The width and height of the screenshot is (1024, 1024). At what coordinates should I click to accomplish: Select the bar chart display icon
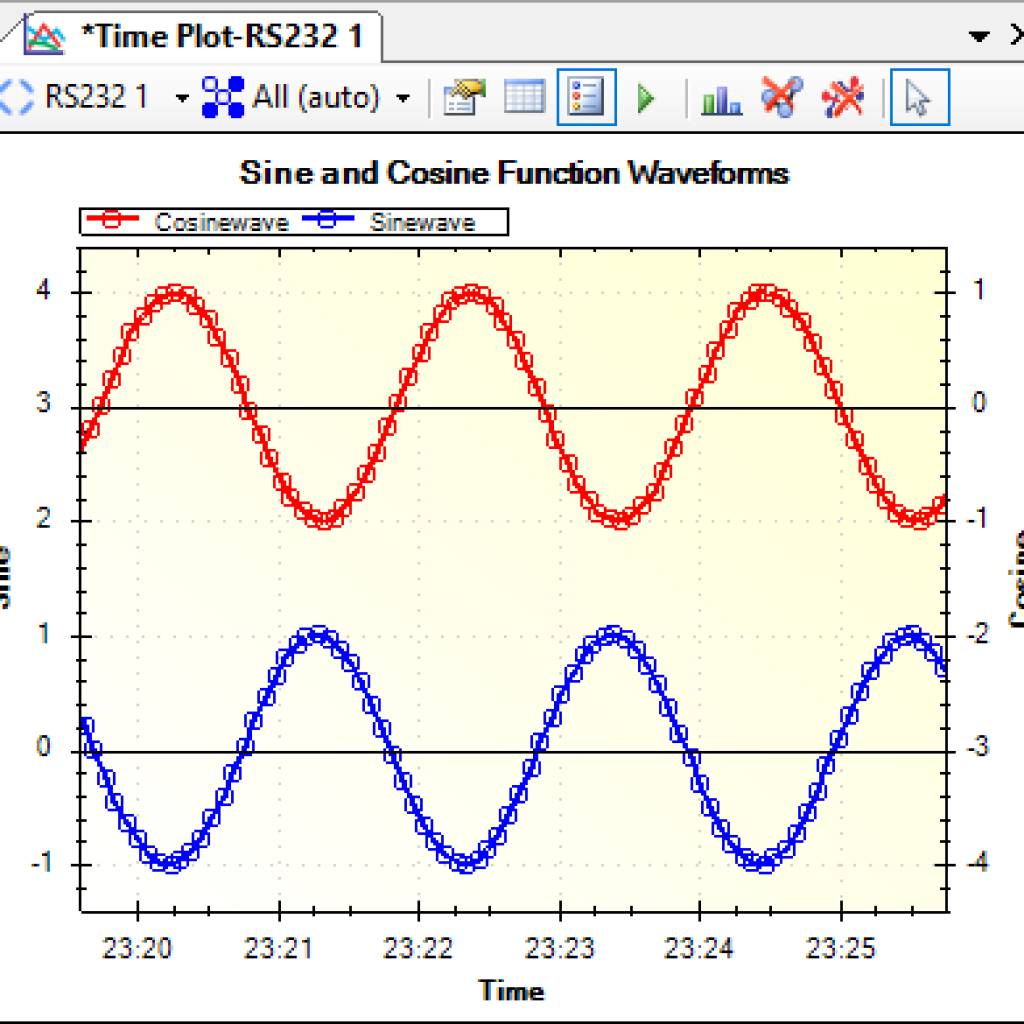coord(722,97)
